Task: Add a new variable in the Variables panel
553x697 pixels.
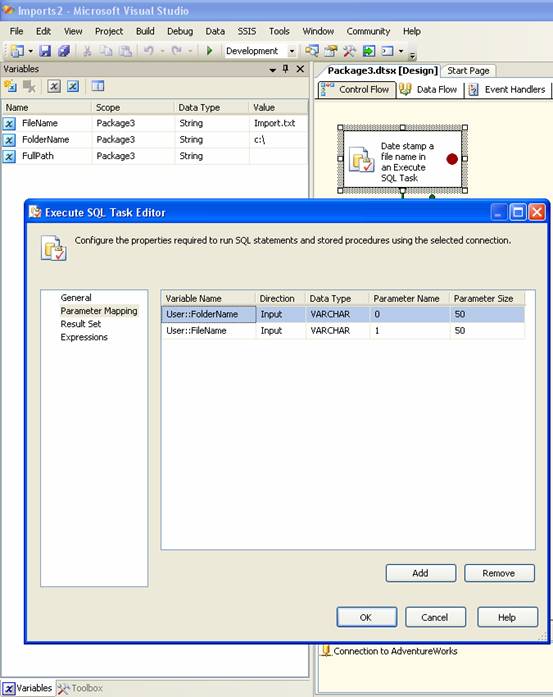Action: coord(10,86)
